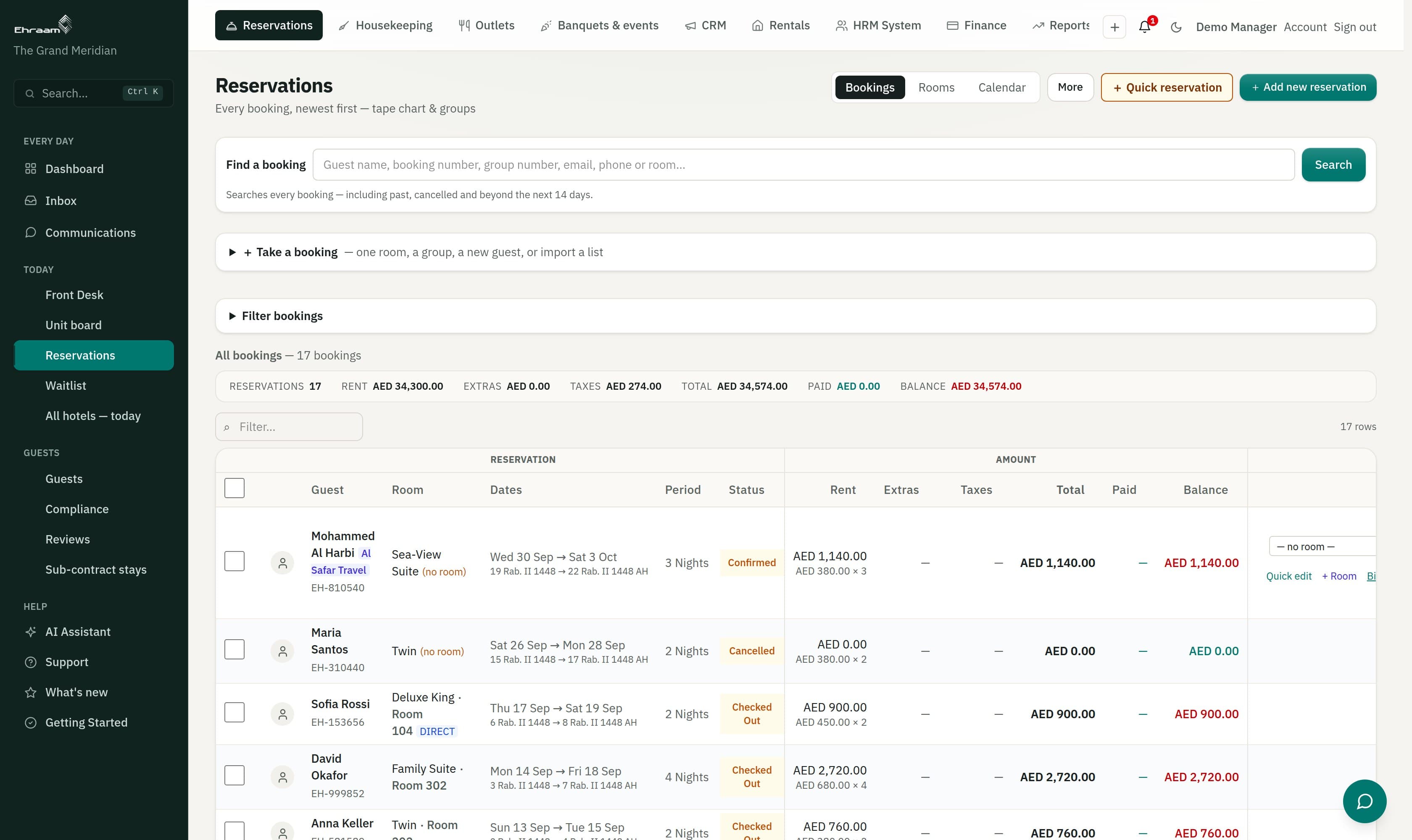Open the Account link

click(x=1304, y=27)
